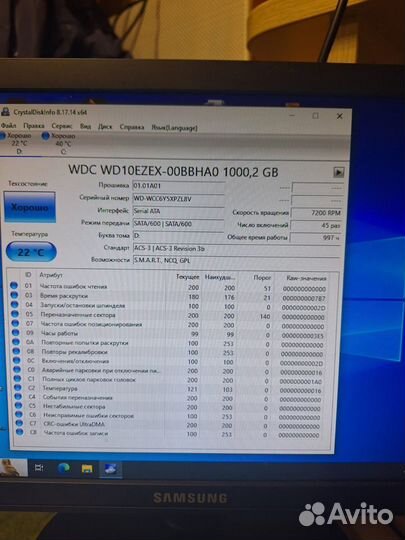Select row Переназначенные сектора
The width and height of the screenshot is (405, 540).
[x=169, y=315]
